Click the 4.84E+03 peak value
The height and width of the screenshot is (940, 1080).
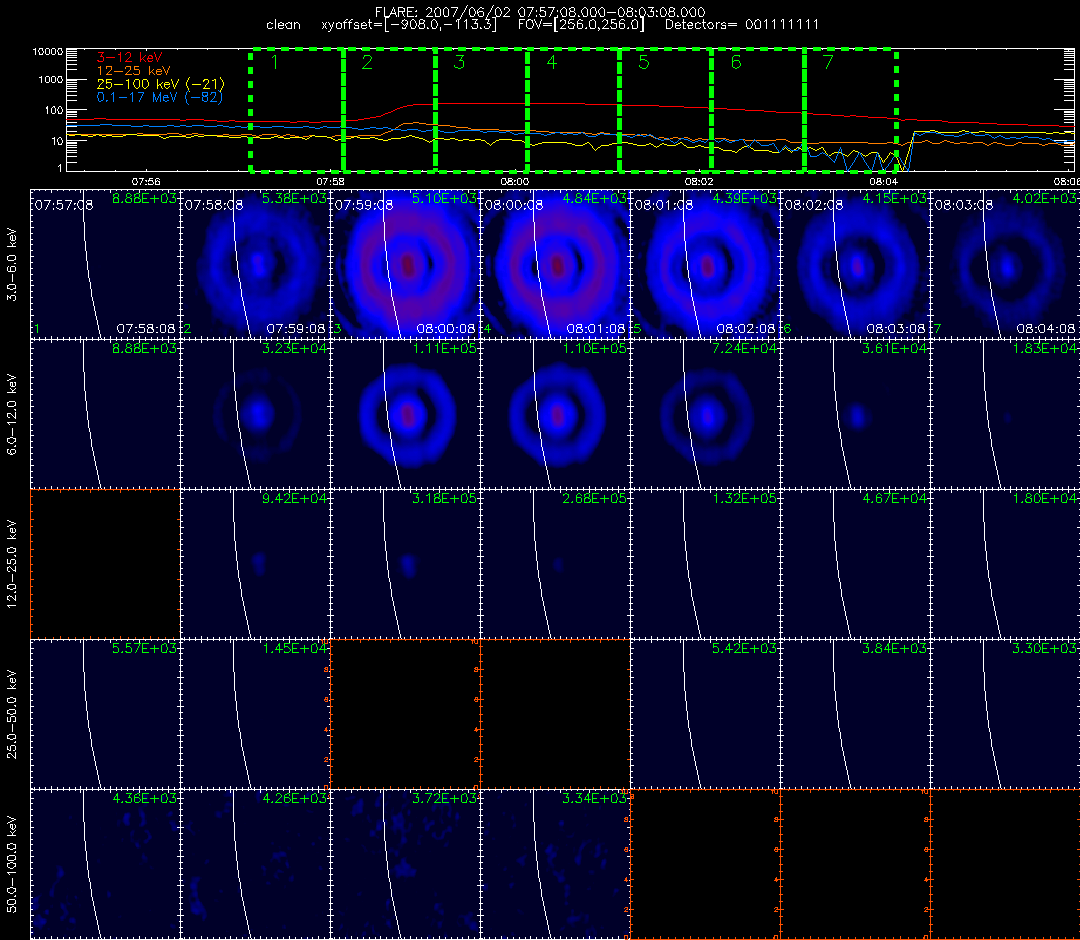tap(594, 198)
